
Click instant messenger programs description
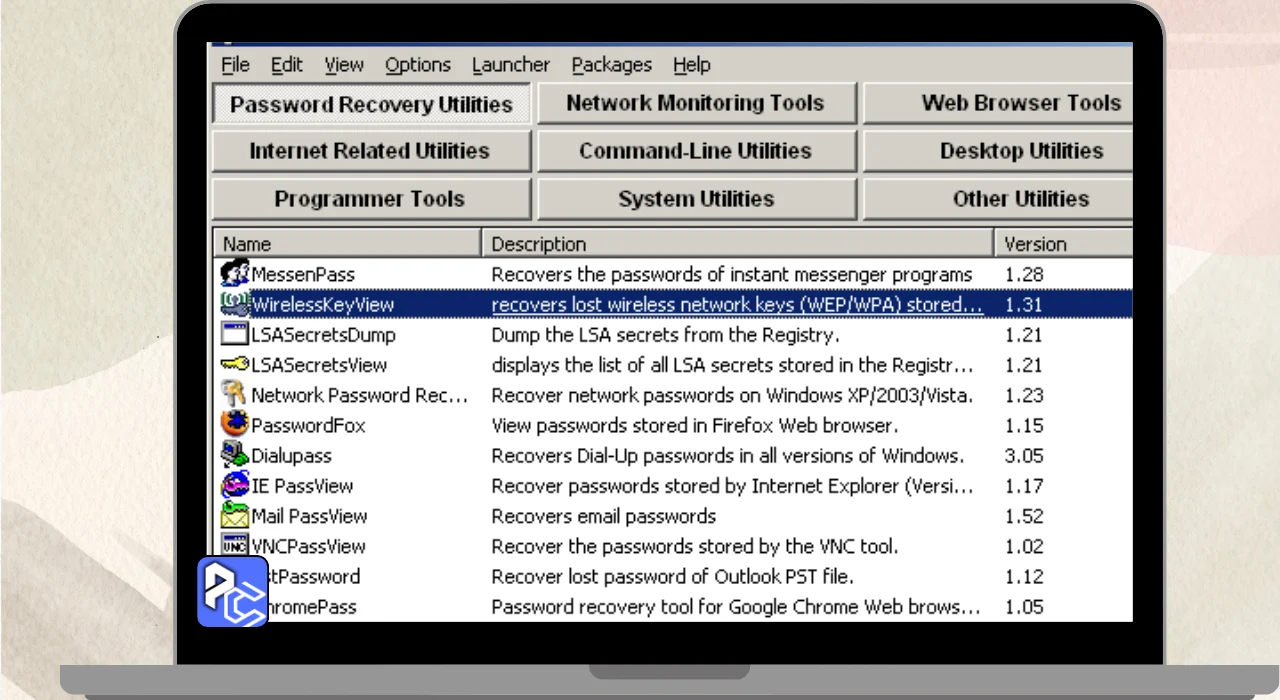pos(732,274)
